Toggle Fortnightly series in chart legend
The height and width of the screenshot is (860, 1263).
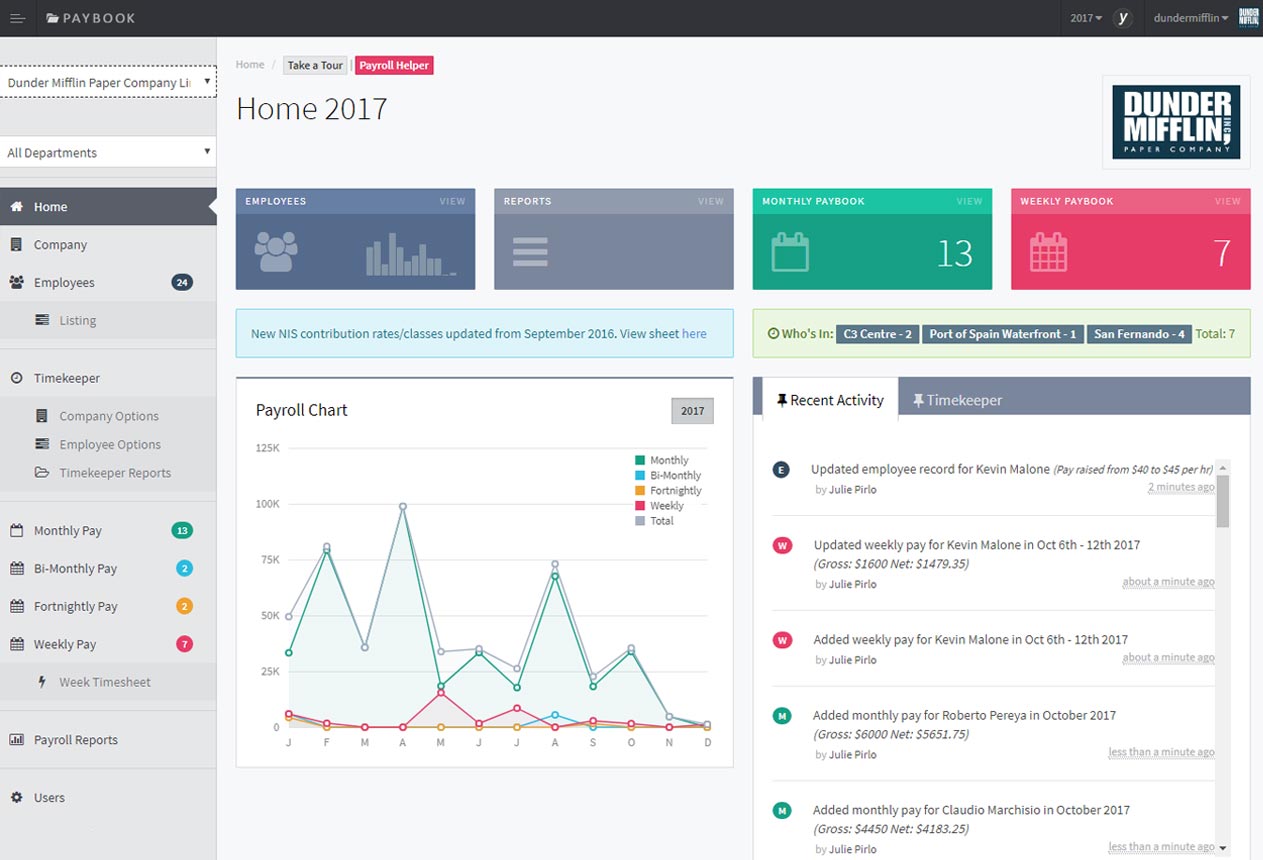668,490
